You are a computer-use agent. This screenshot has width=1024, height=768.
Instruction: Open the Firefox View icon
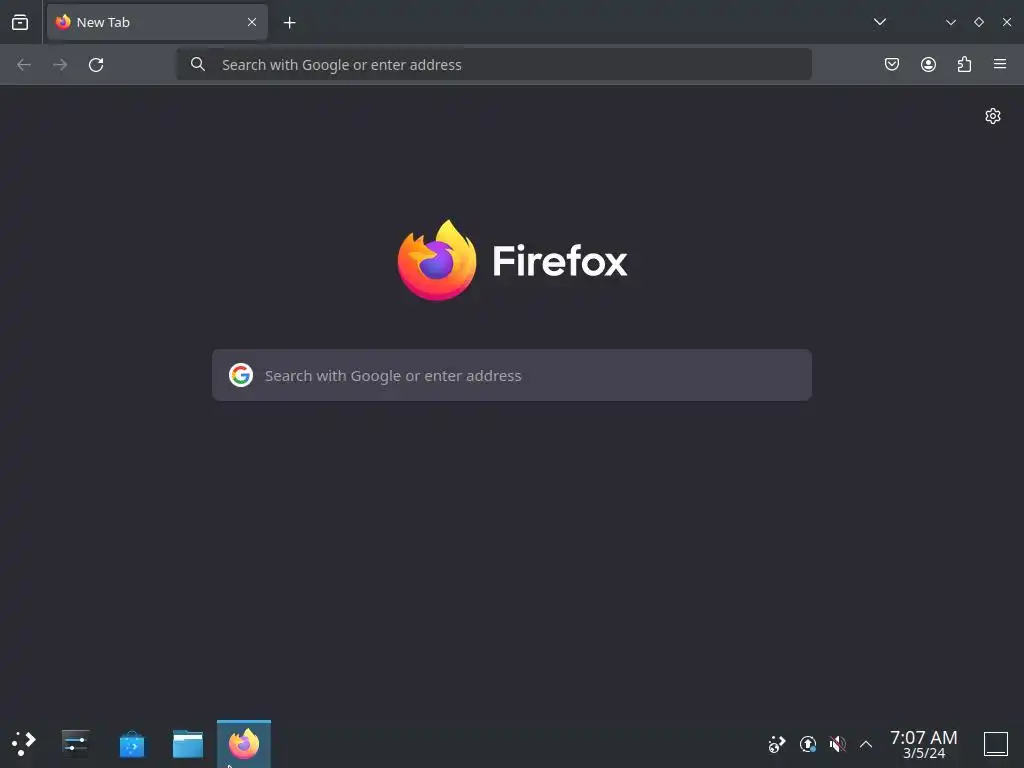click(20, 22)
